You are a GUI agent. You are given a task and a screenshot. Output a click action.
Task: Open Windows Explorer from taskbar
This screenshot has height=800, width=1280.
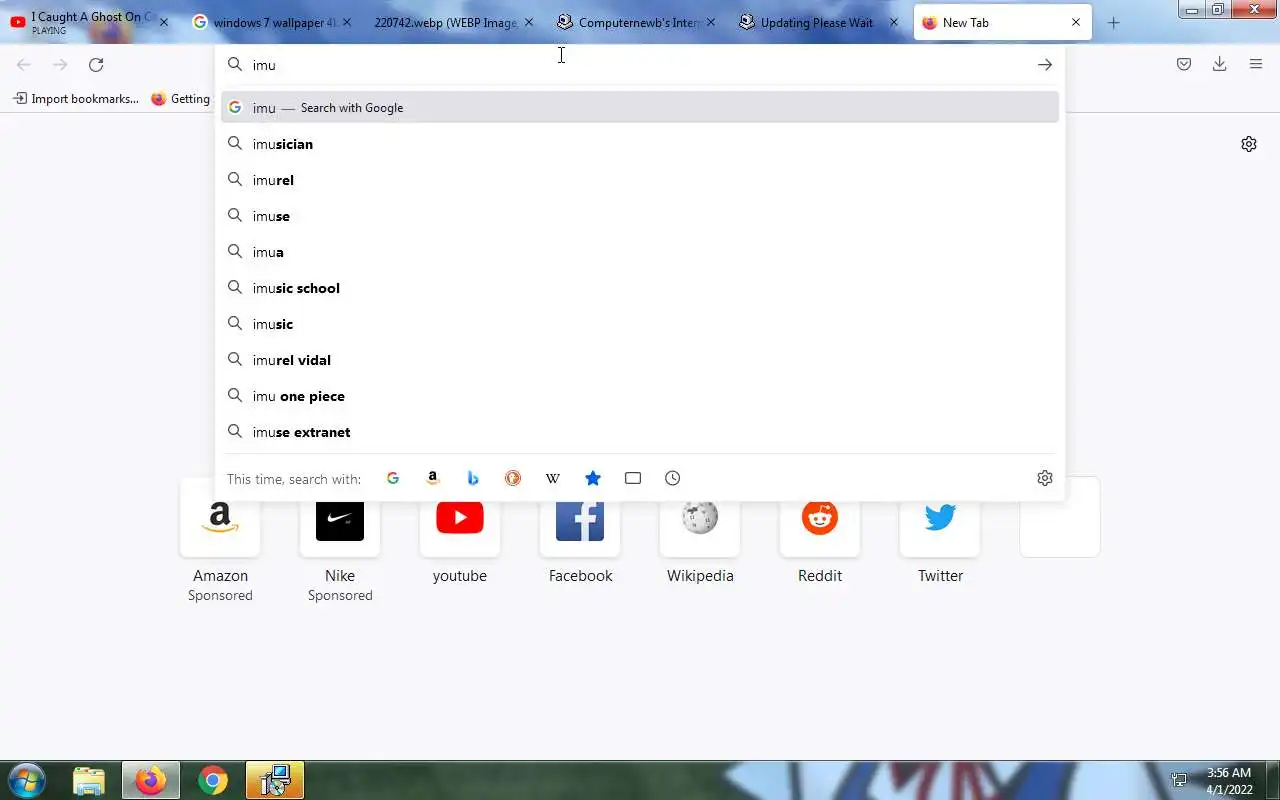point(89,780)
